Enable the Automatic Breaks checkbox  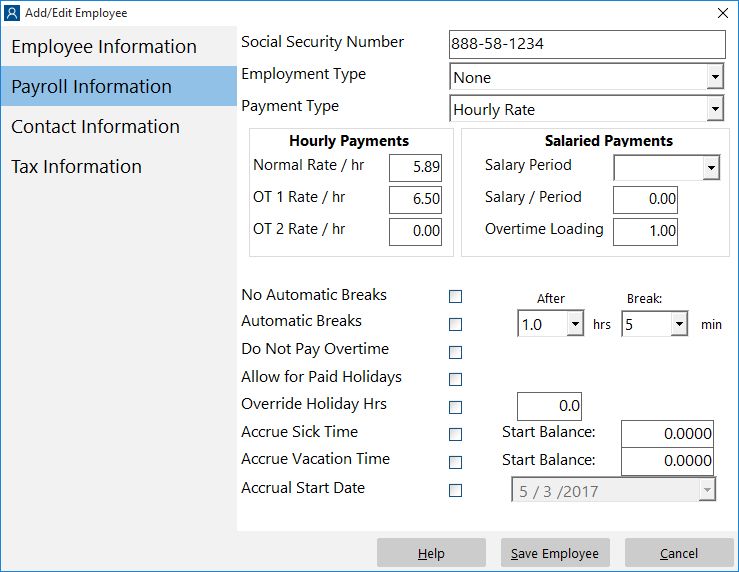point(455,324)
